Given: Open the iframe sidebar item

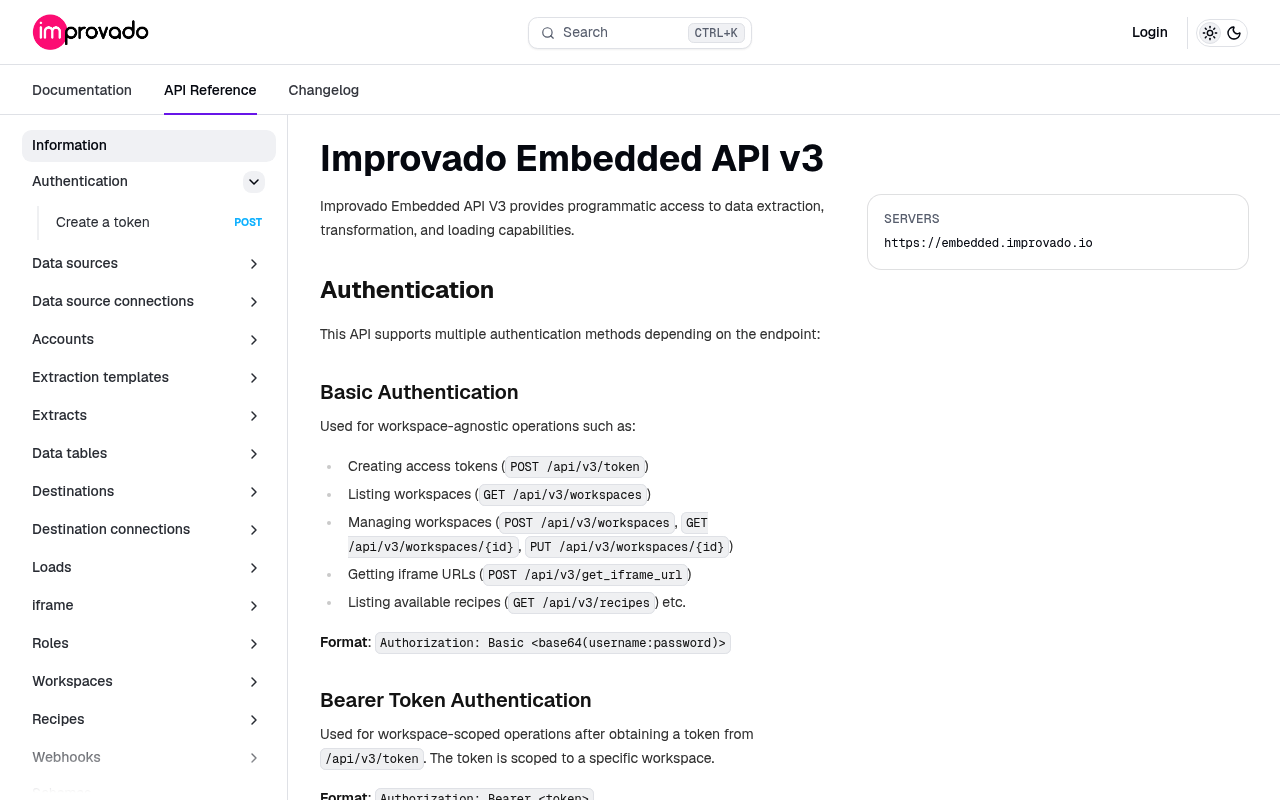Looking at the screenshot, I should point(53,605).
